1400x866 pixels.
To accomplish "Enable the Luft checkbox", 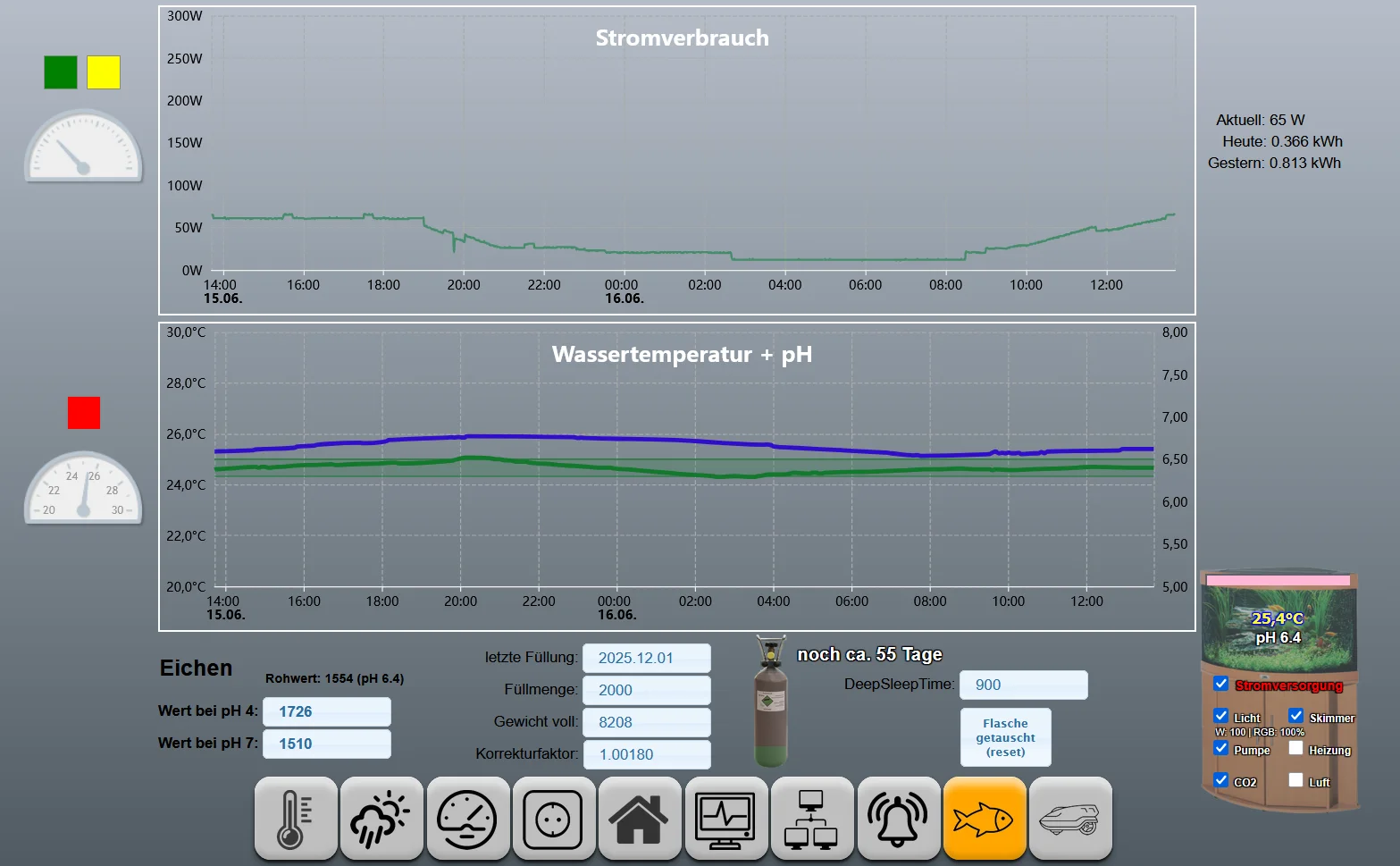I will 1296,780.
